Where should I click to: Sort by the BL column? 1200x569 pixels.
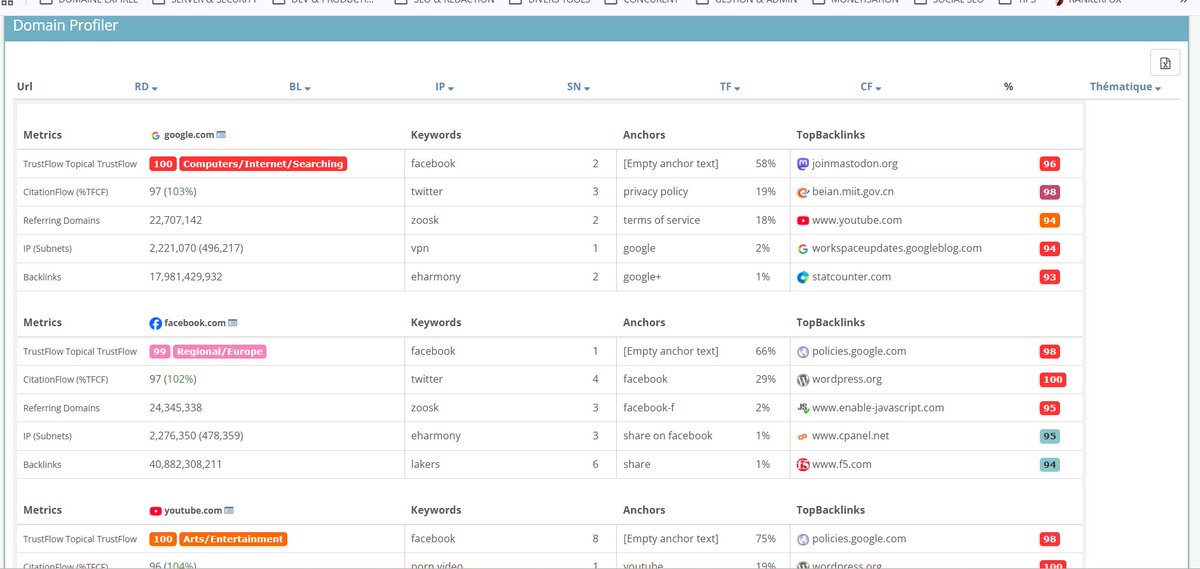click(300, 87)
